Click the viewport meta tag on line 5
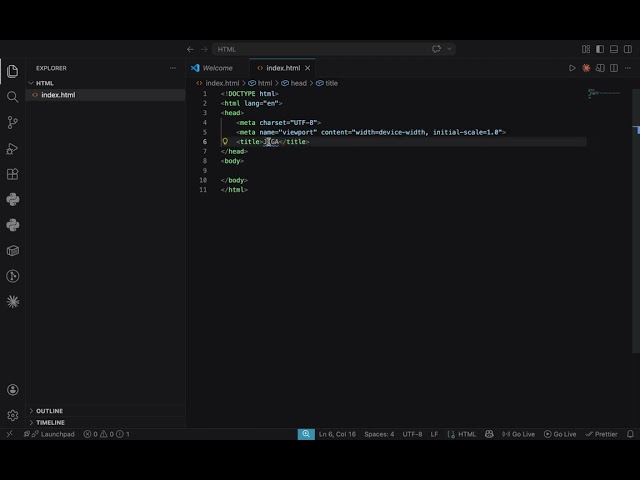Image resolution: width=640 pixels, height=480 pixels. pos(371,132)
